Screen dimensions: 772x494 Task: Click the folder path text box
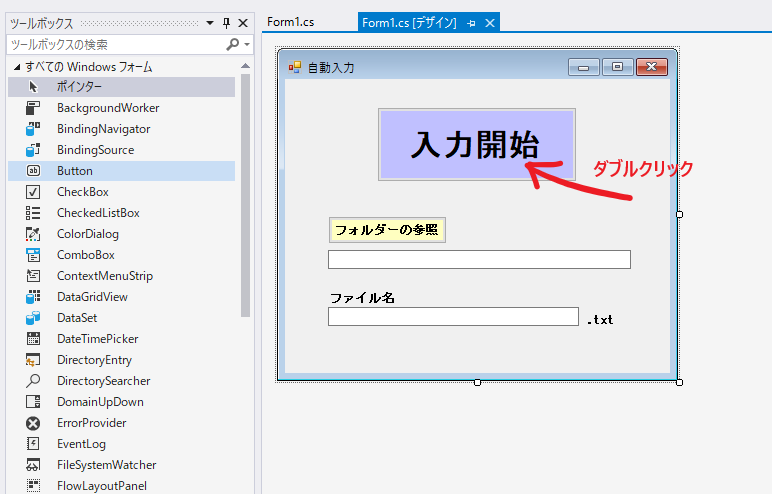479,260
